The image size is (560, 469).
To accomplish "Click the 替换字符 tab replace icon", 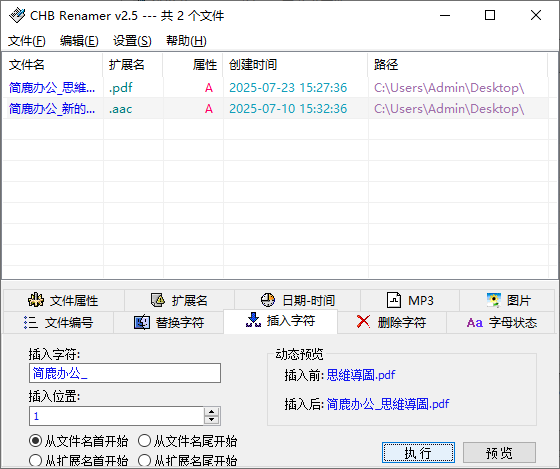I will [142, 322].
